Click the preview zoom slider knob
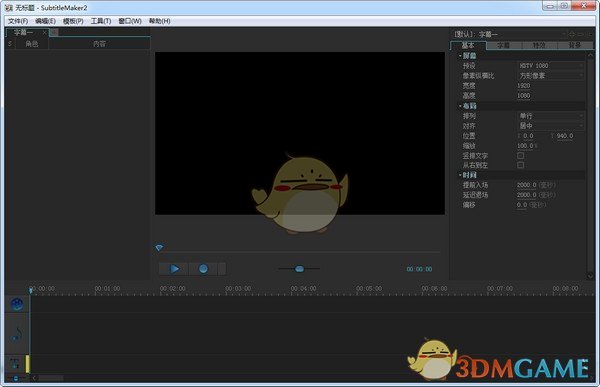The width and height of the screenshot is (600, 387). point(300,269)
